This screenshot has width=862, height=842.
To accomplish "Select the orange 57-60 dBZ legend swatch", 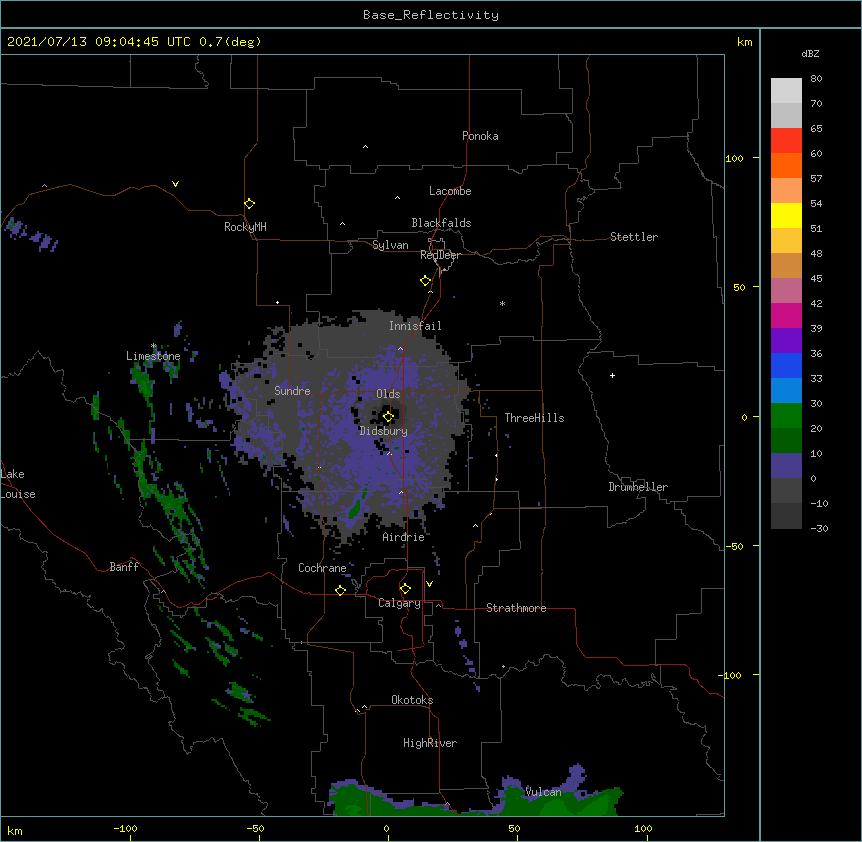I will coord(786,165).
